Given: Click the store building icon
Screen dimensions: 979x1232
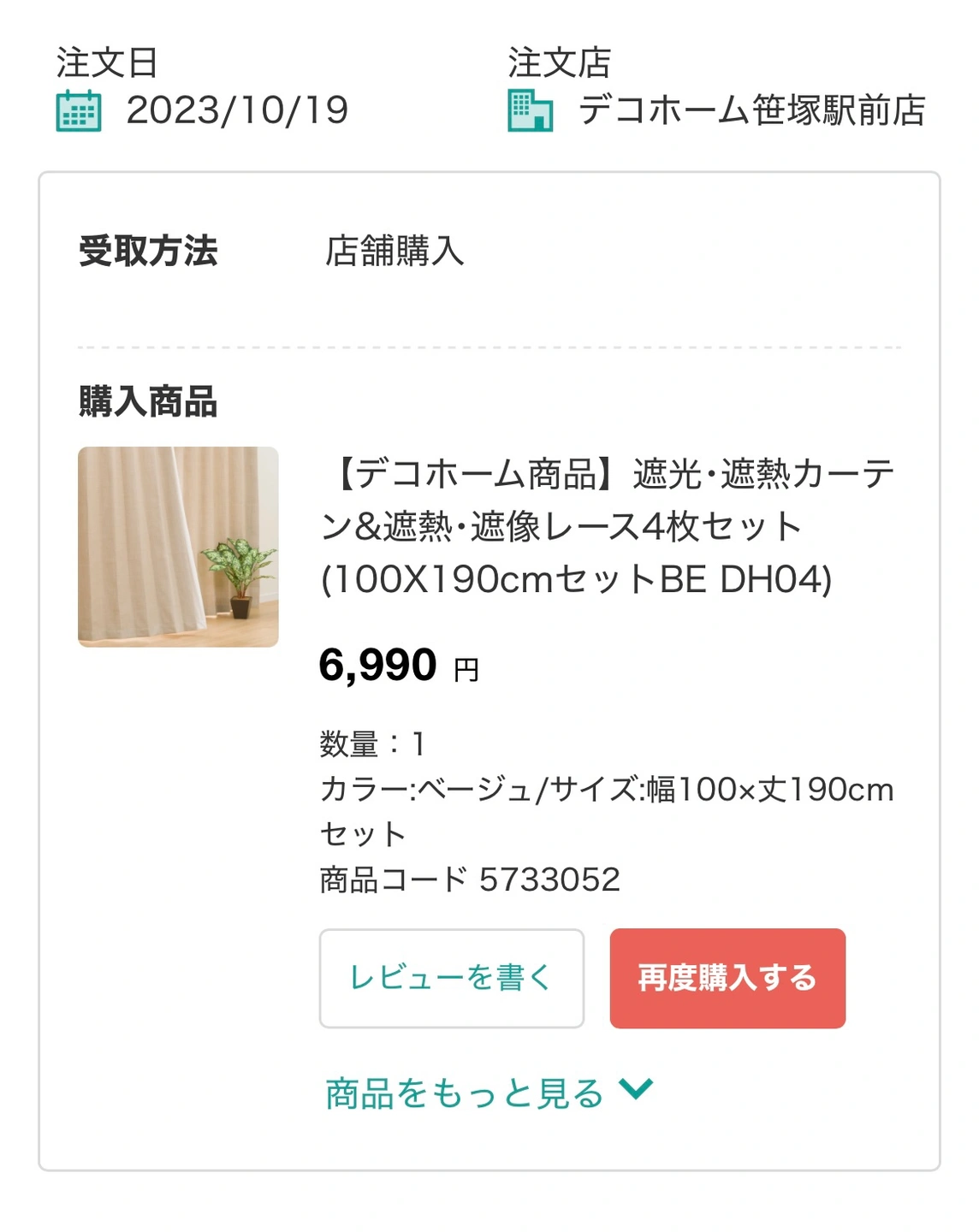Looking at the screenshot, I should [530, 111].
